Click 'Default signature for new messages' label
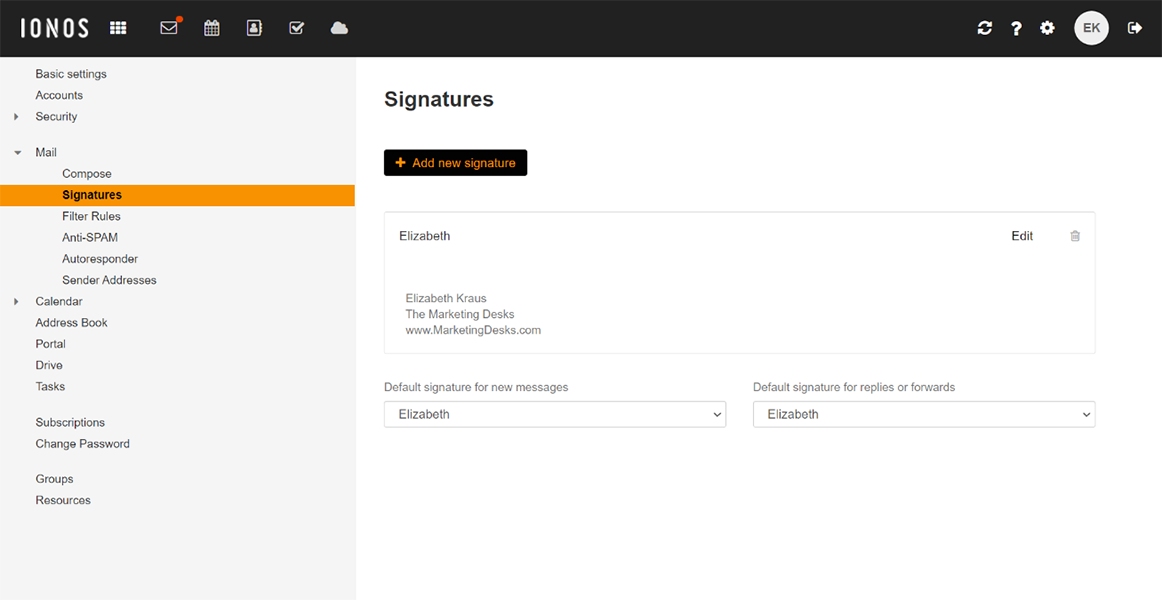This screenshot has height=600, width=1162. pos(476,387)
